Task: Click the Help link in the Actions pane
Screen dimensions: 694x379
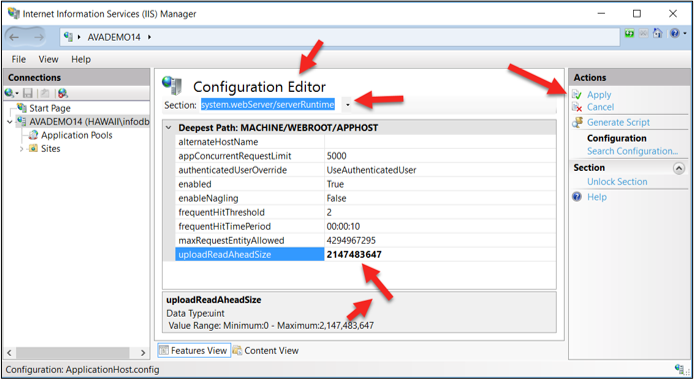Action: [597, 197]
